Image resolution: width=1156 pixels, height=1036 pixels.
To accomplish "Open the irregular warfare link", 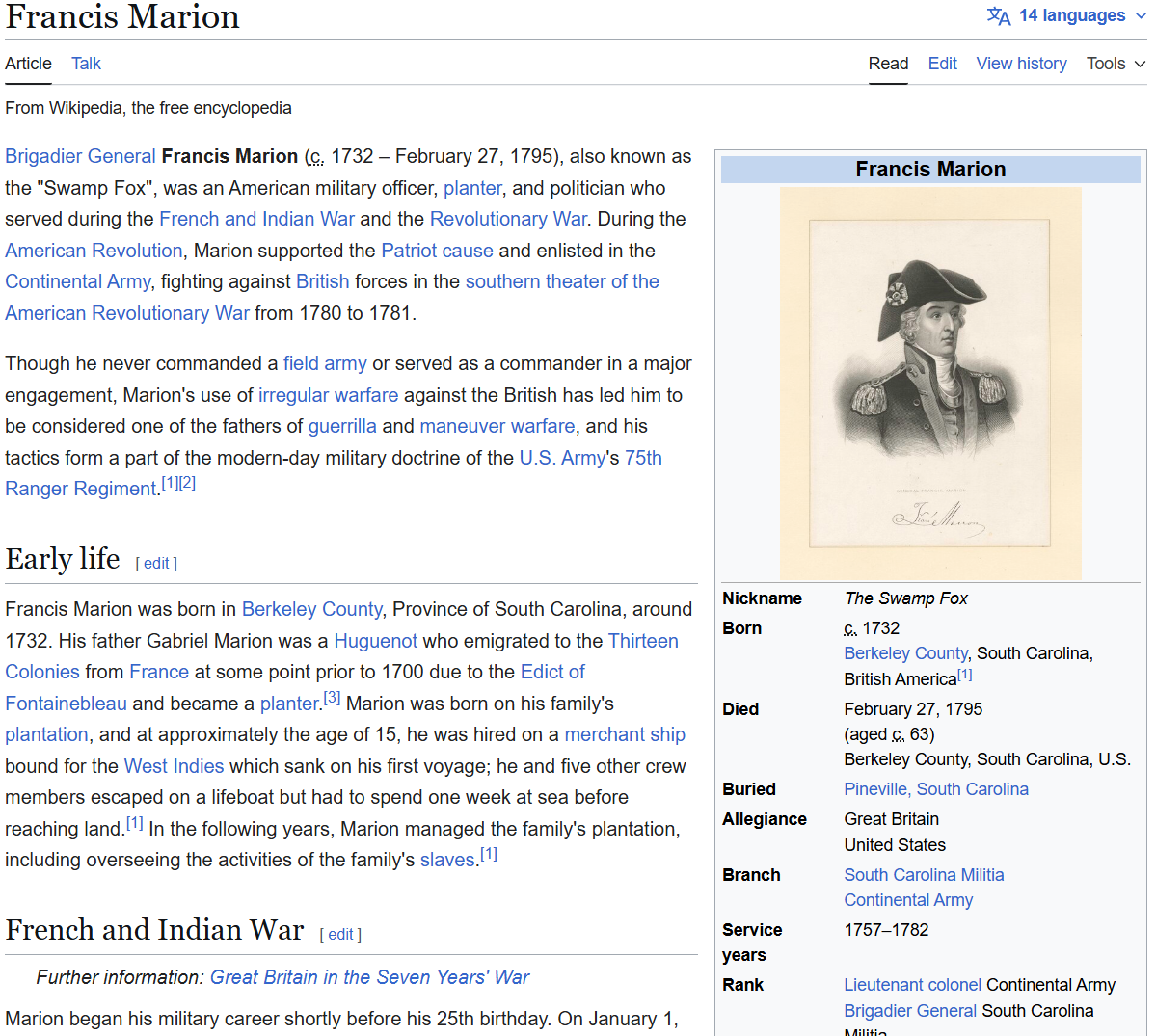I will pyautogui.click(x=328, y=396).
